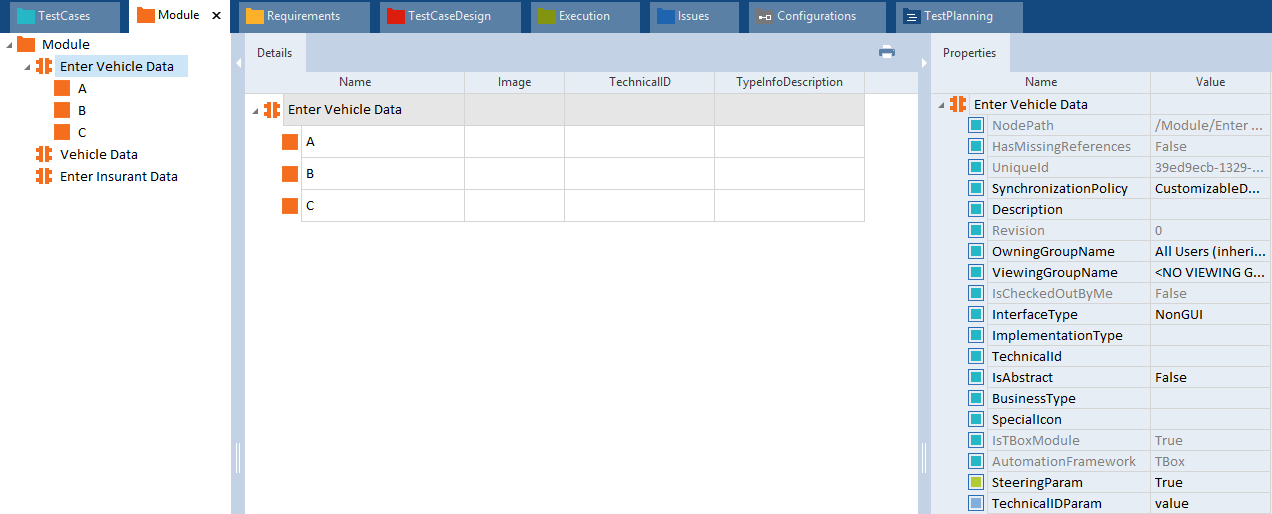Click the green Execution folder icon
This screenshot has width=1272, height=514.
pyautogui.click(x=546, y=16)
